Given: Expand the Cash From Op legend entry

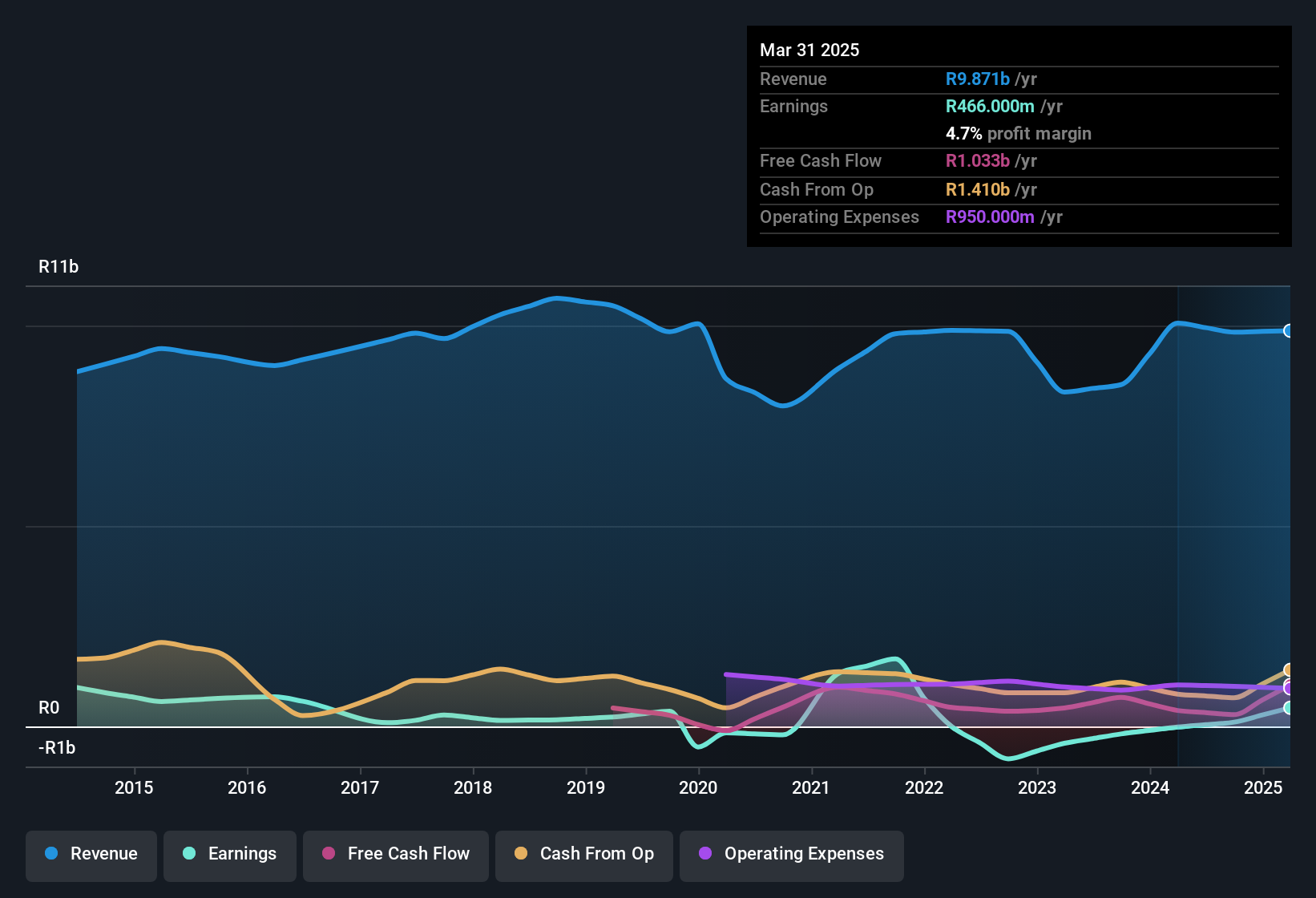Looking at the screenshot, I should click(x=583, y=854).
